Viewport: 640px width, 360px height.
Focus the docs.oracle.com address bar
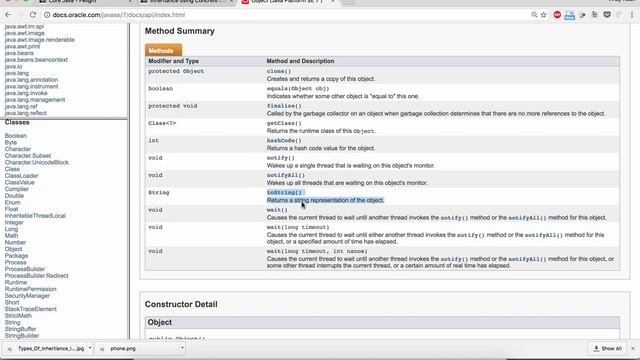pos(286,15)
